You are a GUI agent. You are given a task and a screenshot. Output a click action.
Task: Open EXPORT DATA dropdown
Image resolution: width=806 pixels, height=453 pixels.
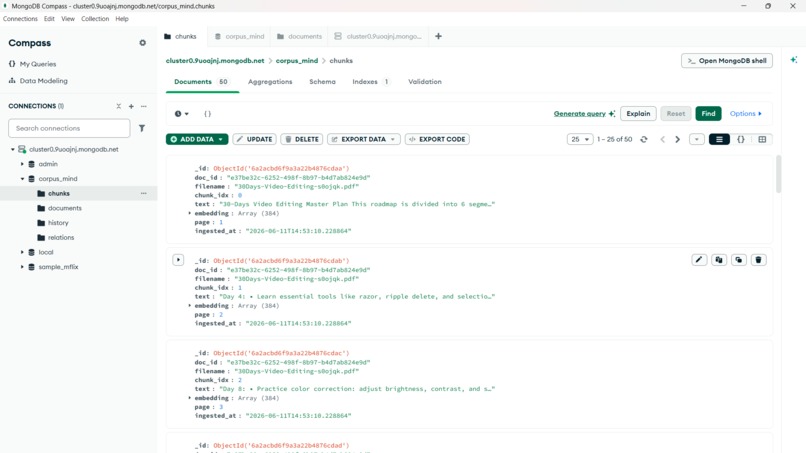tap(364, 139)
